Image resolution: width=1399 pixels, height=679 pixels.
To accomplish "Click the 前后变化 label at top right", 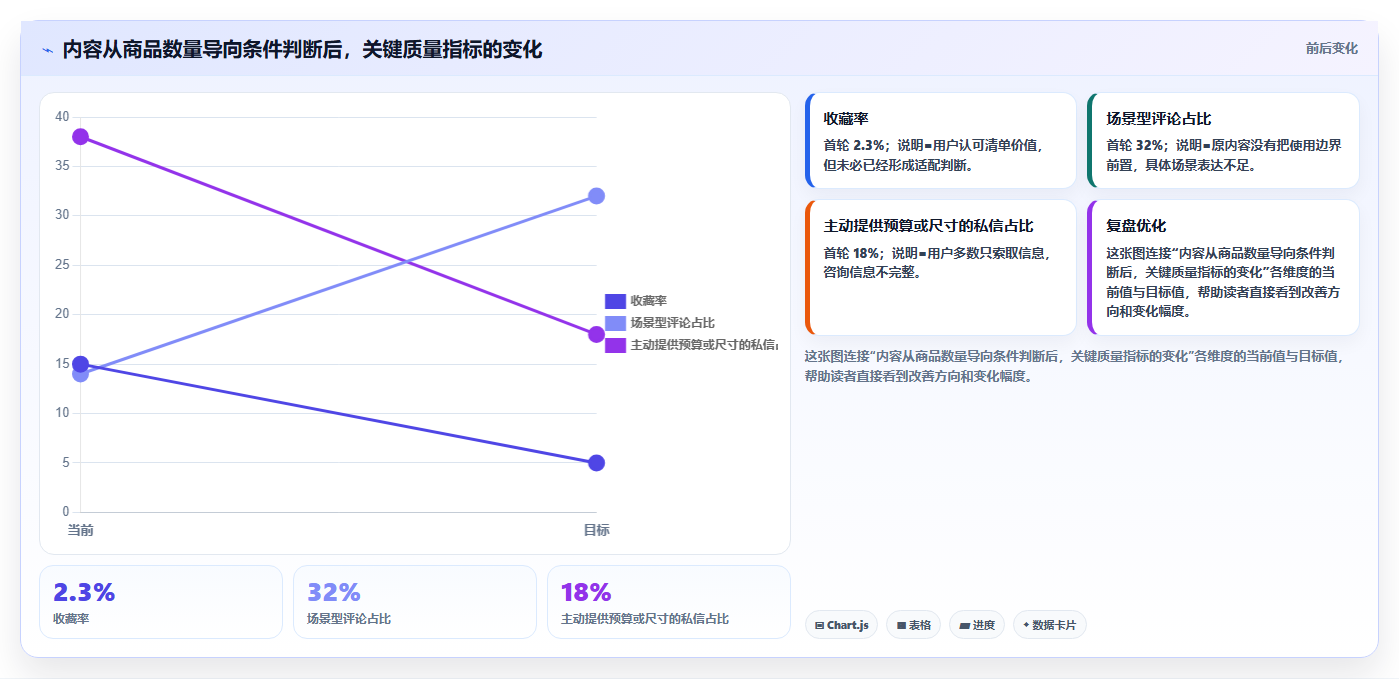I will click(1331, 48).
